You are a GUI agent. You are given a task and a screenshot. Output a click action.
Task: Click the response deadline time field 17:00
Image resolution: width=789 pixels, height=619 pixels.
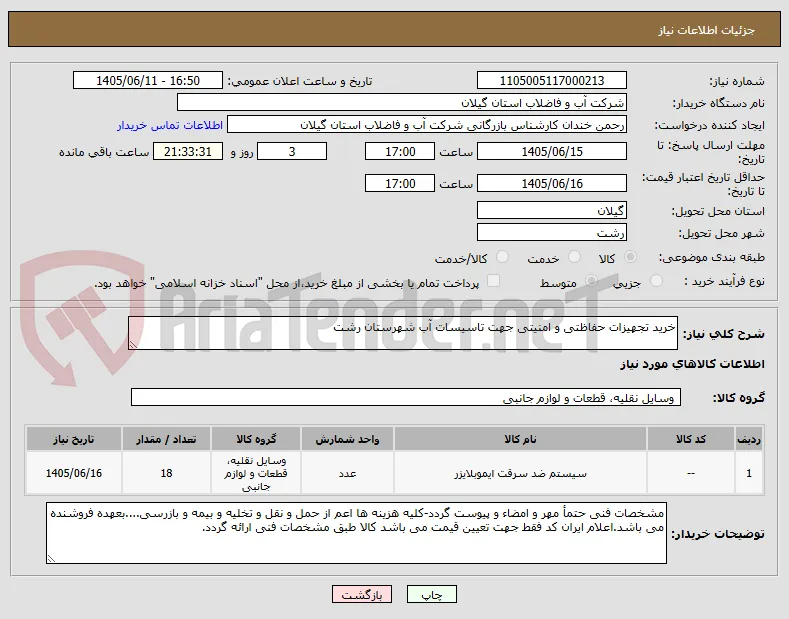[x=400, y=151]
